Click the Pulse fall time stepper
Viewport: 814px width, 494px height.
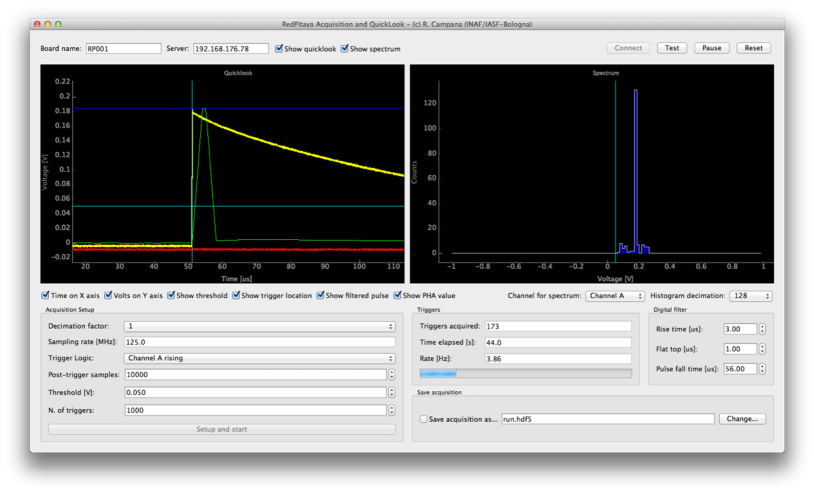click(762, 369)
